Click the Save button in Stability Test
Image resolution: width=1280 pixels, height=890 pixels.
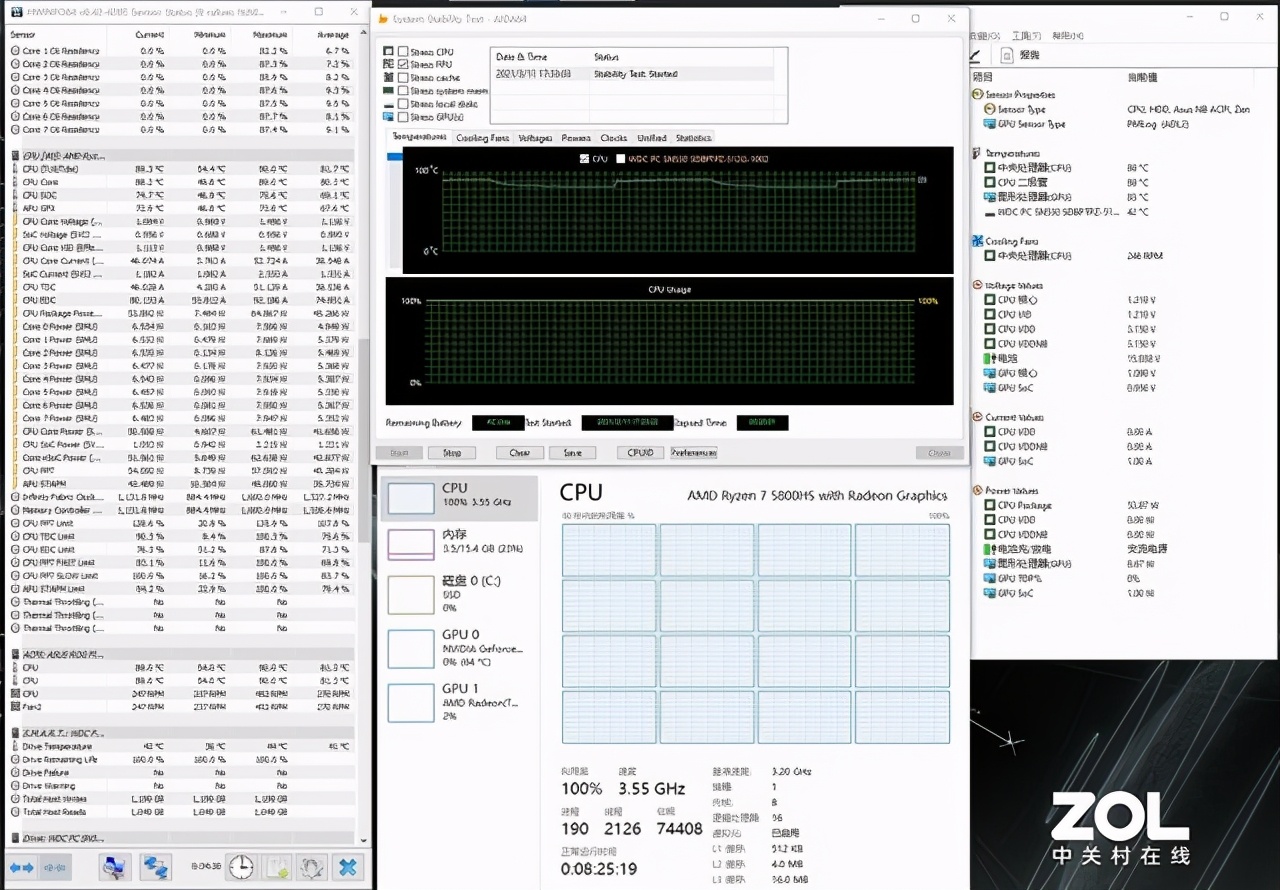573,452
